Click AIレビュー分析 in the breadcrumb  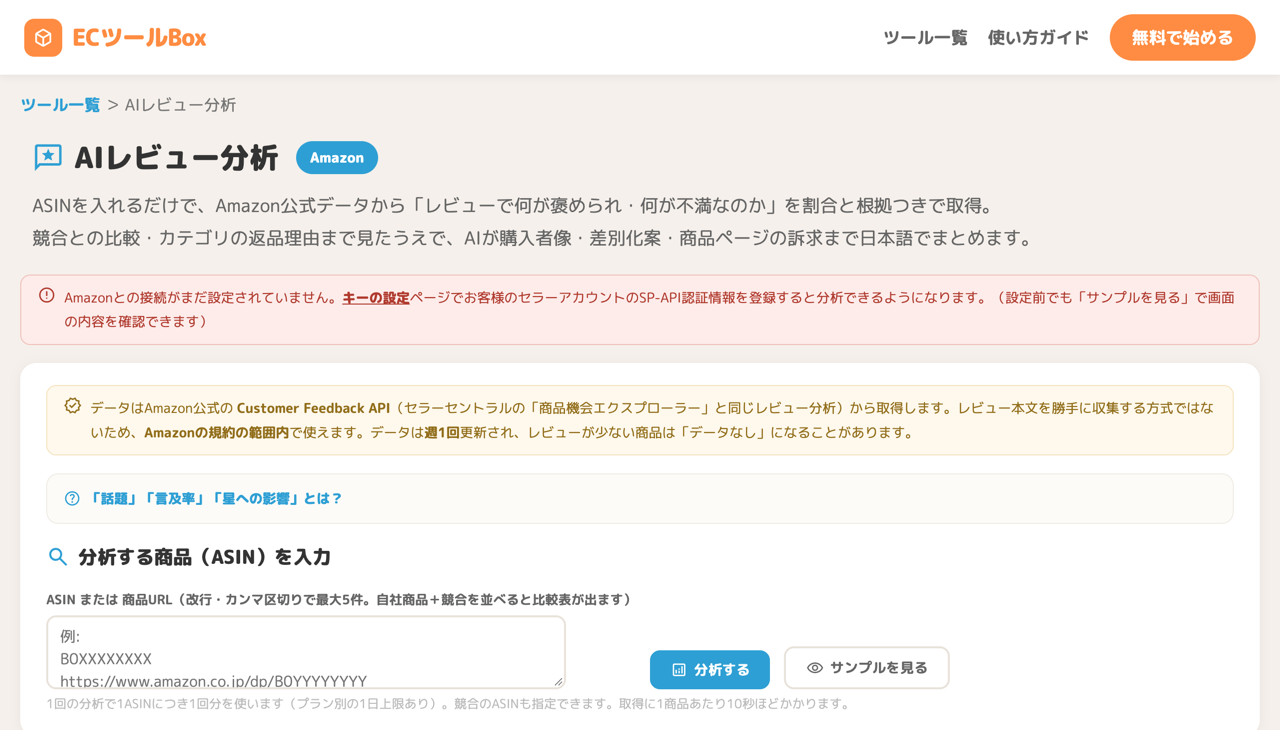180,105
